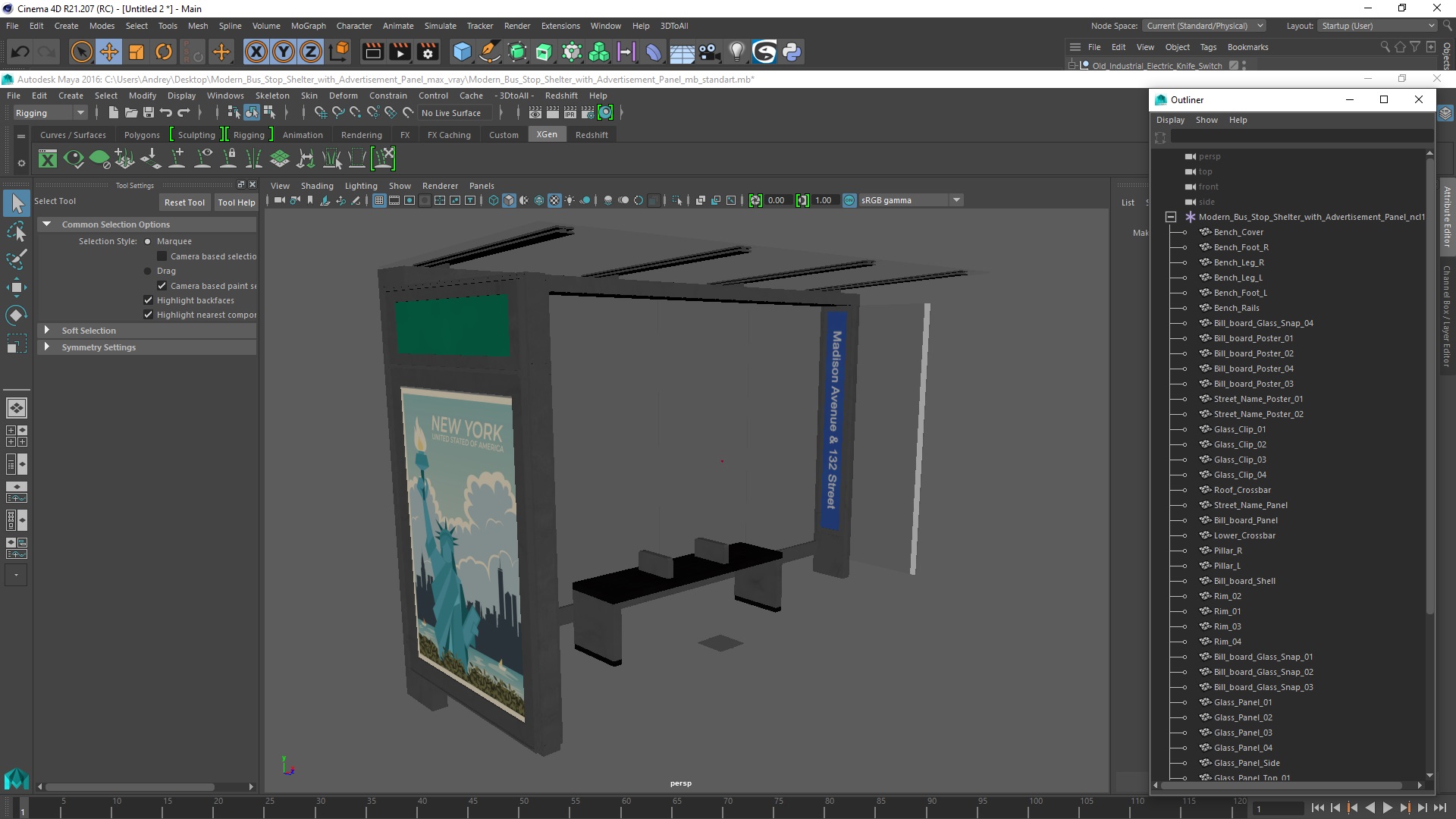Click the Spline Pen tool icon
This screenshot has height=819, width=1456.
click(490, 52)
